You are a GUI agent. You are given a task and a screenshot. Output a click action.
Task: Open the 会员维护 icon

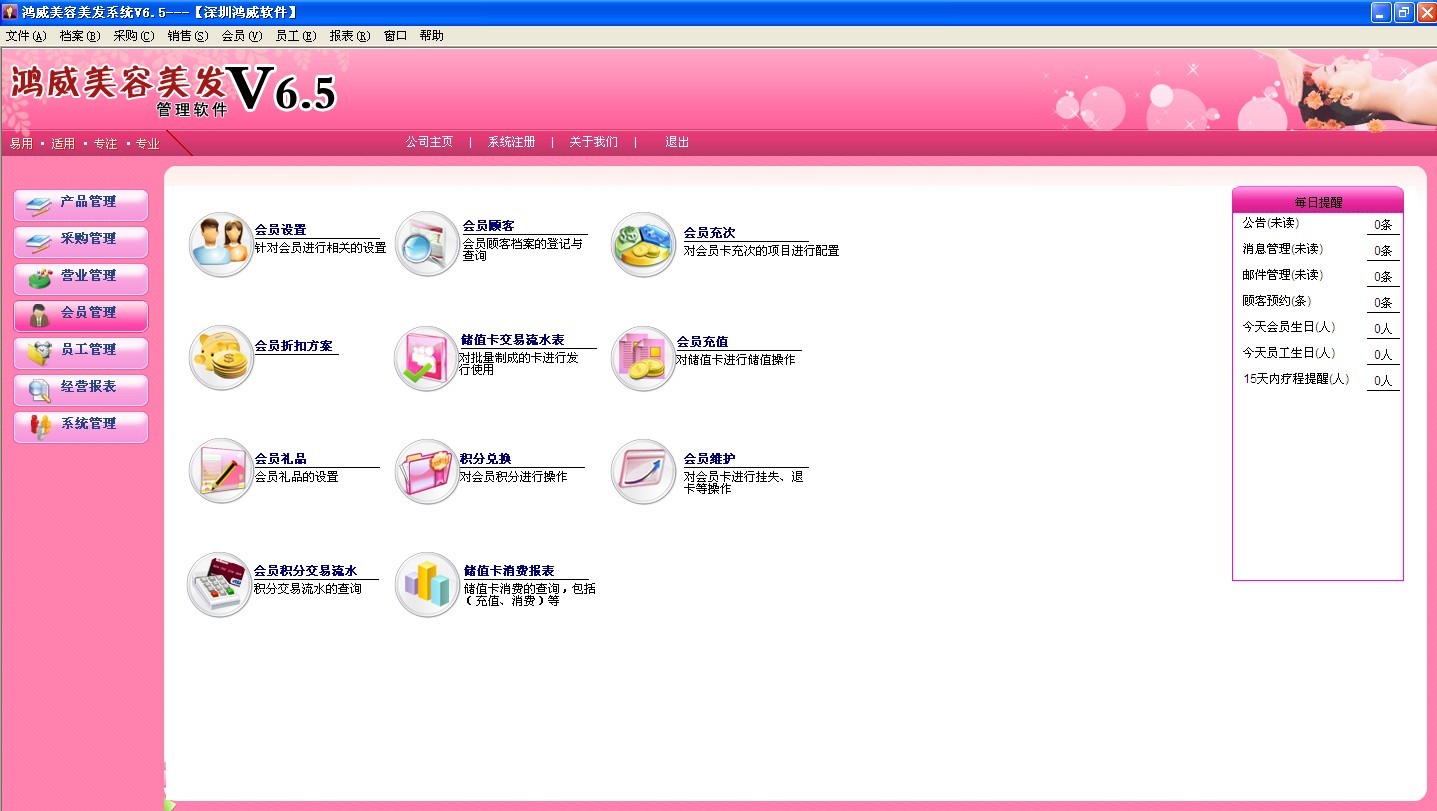[643, 471]
